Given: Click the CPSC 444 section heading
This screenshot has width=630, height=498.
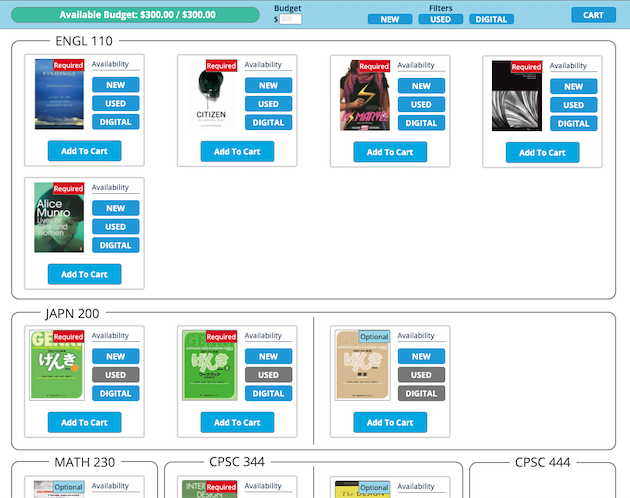Looking at the screenshot, I should tap(543, 462).
